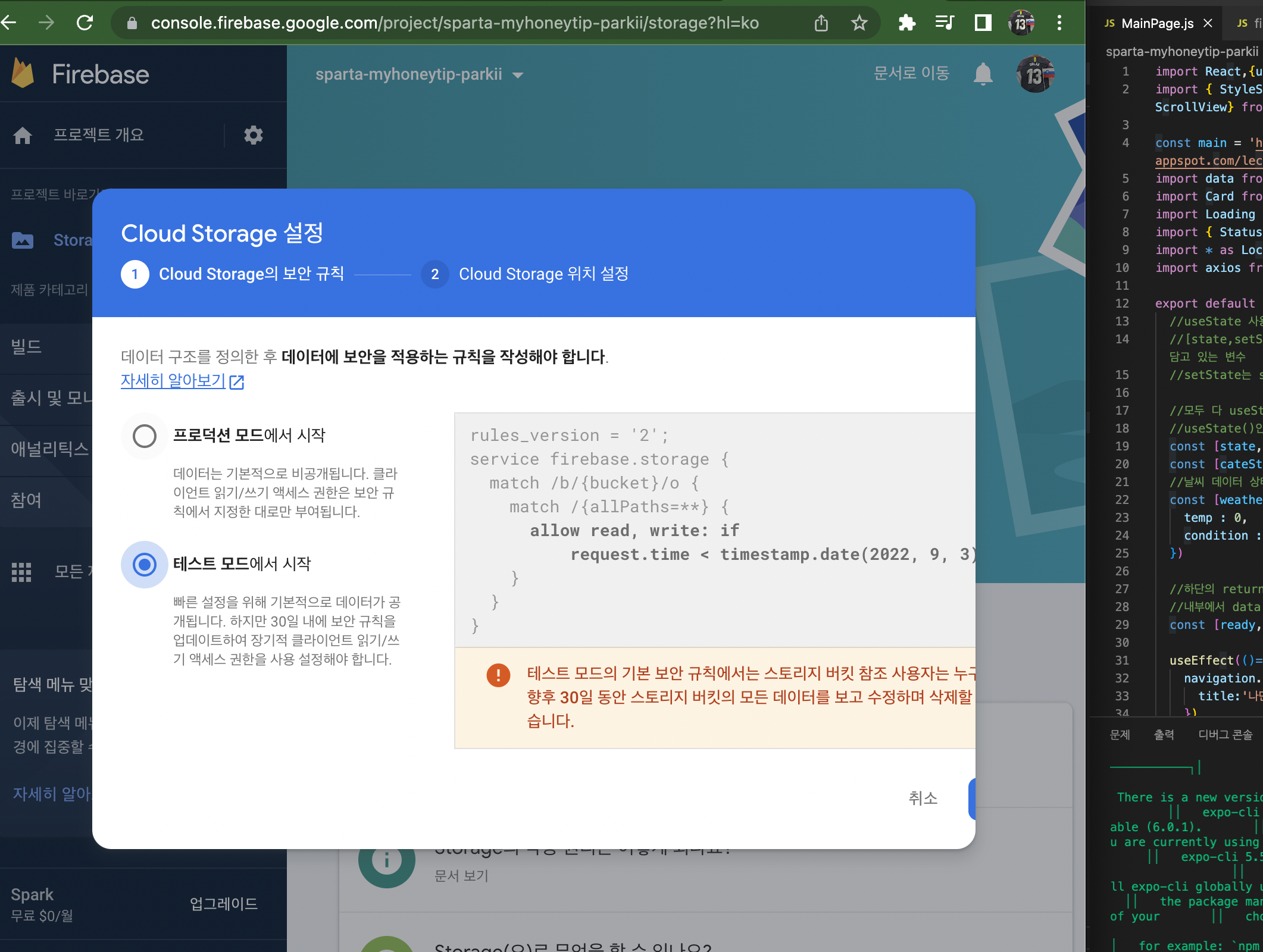Viewport: 1263px width, 952px height.
Task: Close the MainPage.js editor tab
Action: (x=1208, y=23)
